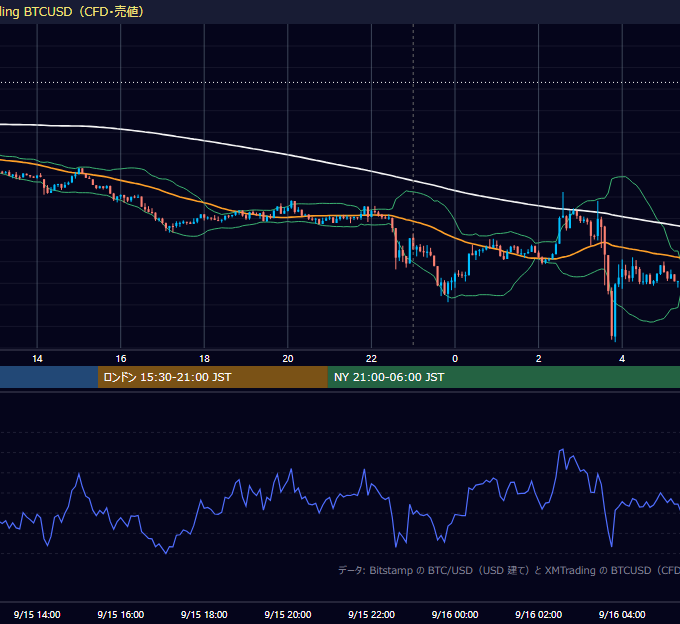Click the 9/15 16:00 date label
This screenshot has height=624, width=680.
[x=121, y=614]
